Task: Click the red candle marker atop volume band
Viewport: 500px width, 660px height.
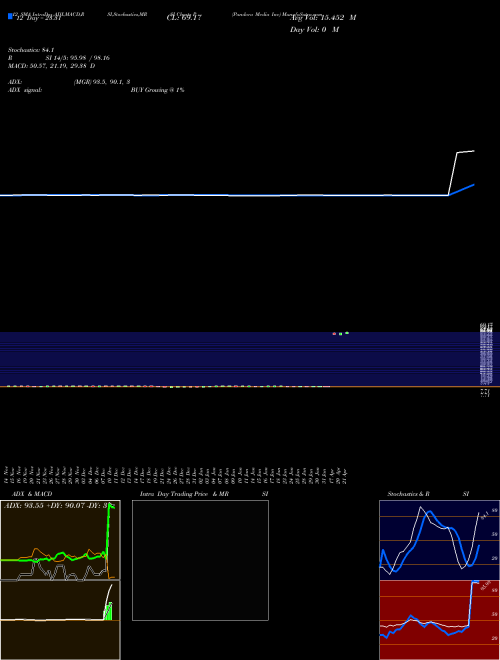Action: [334, 334]
